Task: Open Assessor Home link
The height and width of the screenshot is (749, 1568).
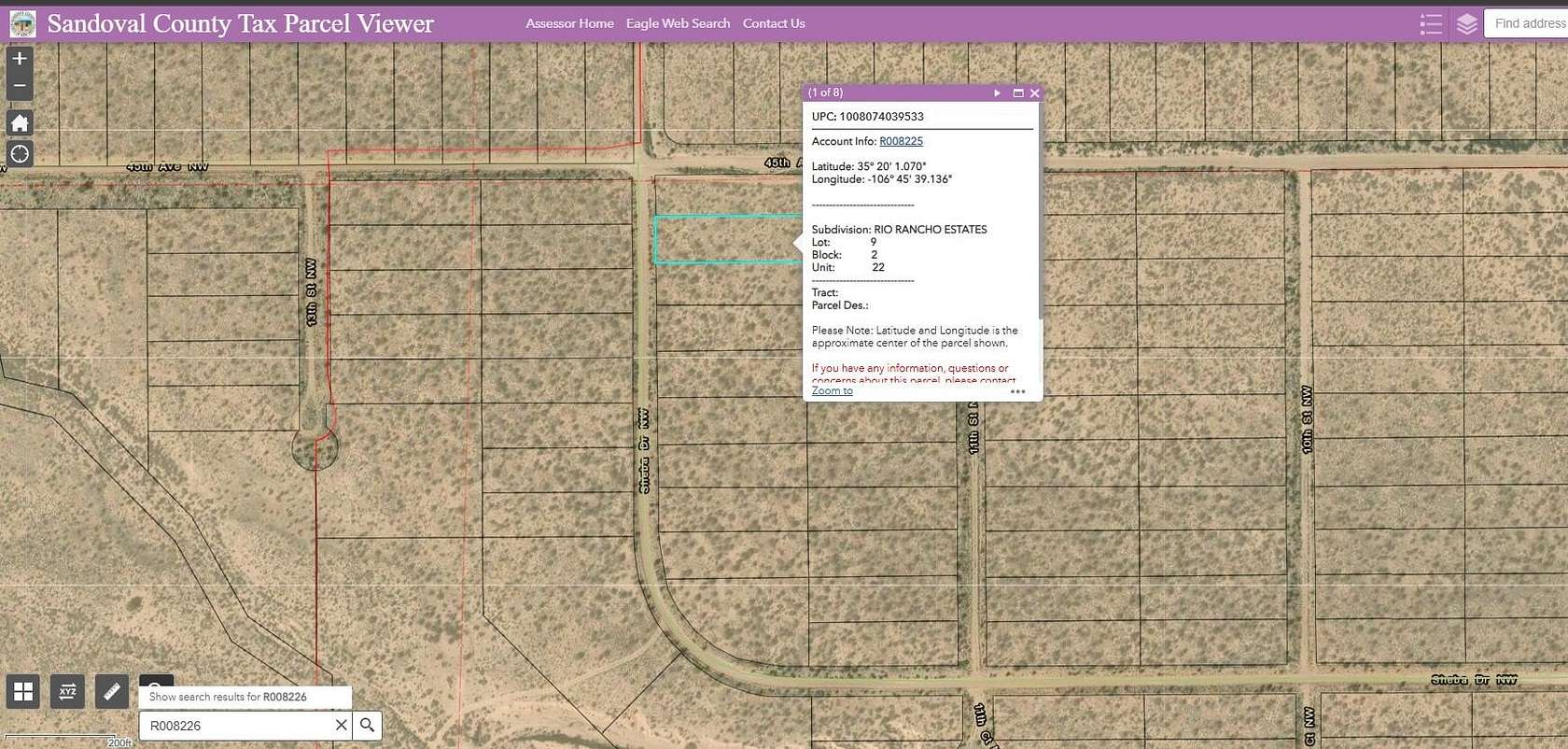Action: [569, 23]
